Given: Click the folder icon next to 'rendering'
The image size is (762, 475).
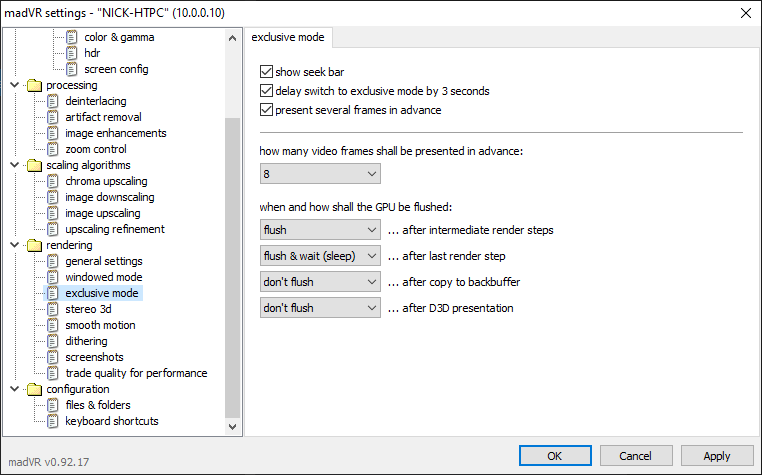Looking at the screenshot, I should coord(35,245).
